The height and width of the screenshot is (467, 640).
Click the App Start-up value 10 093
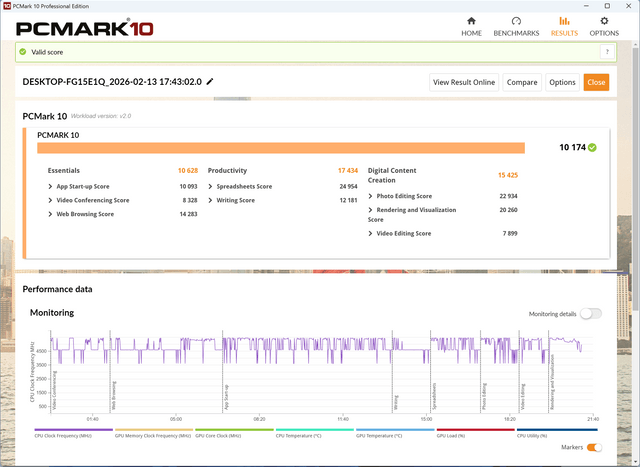188,186
